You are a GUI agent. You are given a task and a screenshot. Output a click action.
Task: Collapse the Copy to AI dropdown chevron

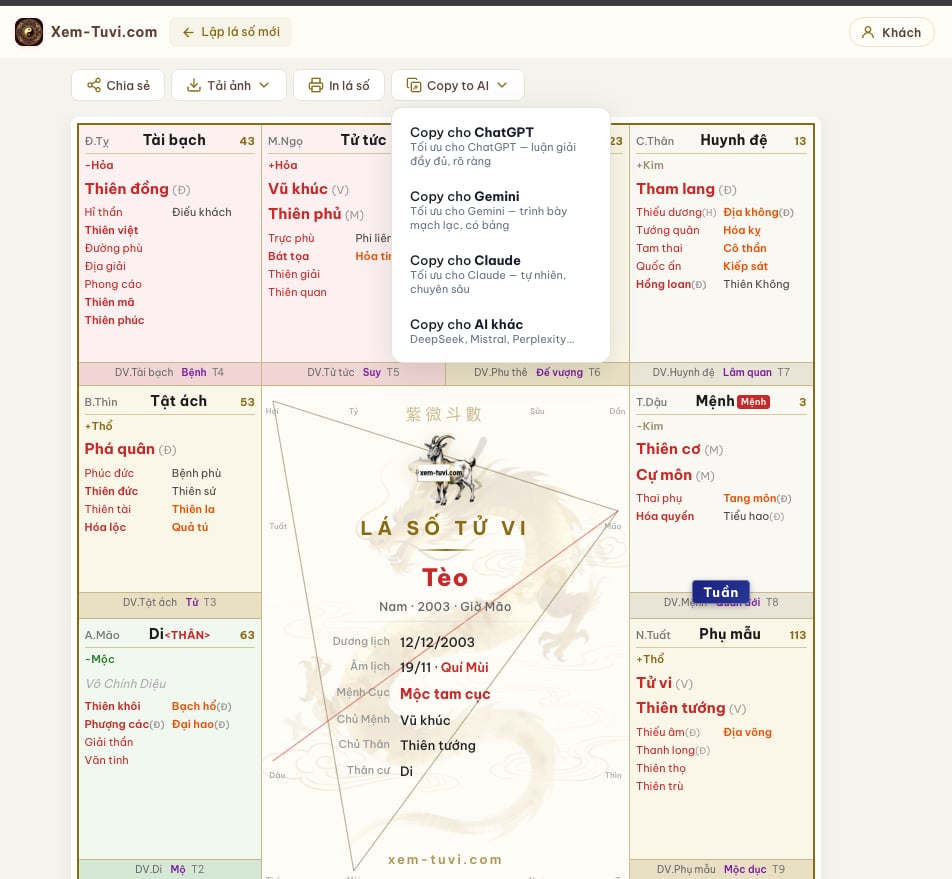[502, 85]
